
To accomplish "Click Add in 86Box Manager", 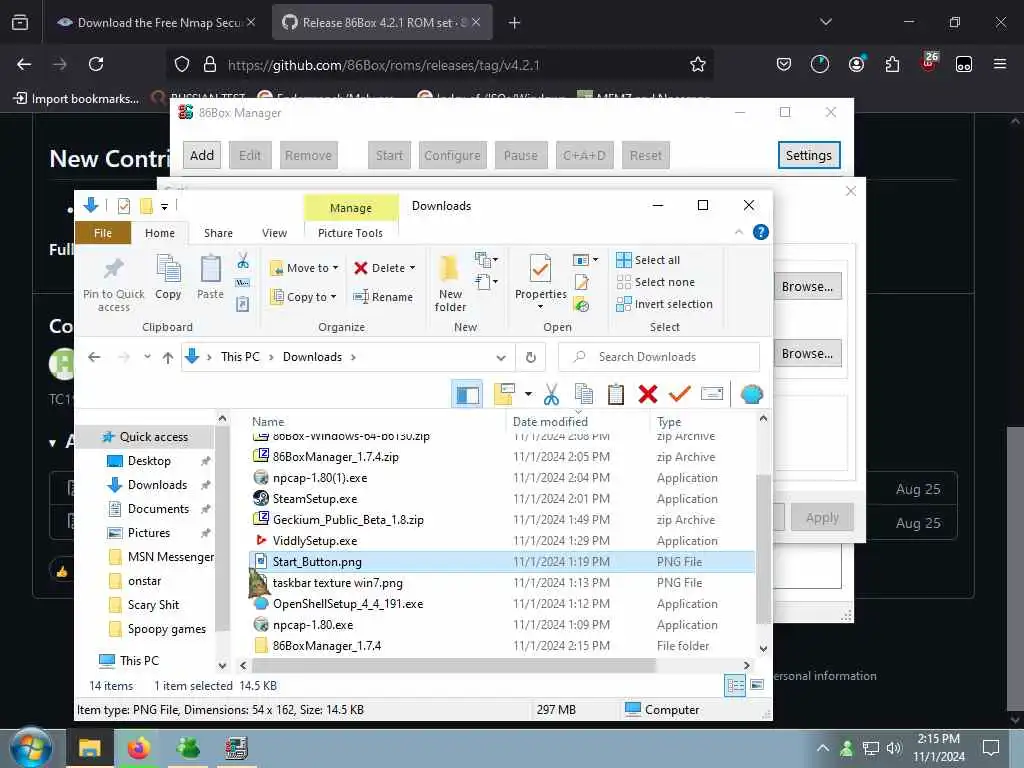I will click(x=202, y=155).
